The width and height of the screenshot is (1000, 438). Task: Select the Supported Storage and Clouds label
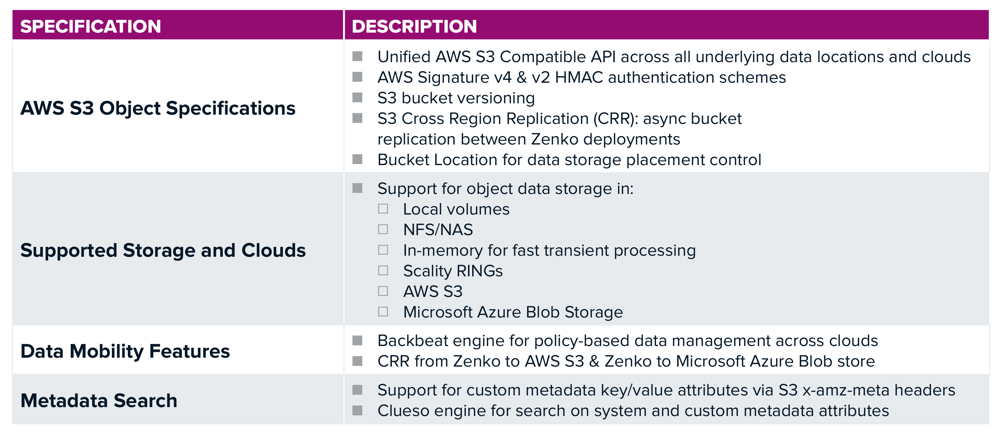click(163, 251)
